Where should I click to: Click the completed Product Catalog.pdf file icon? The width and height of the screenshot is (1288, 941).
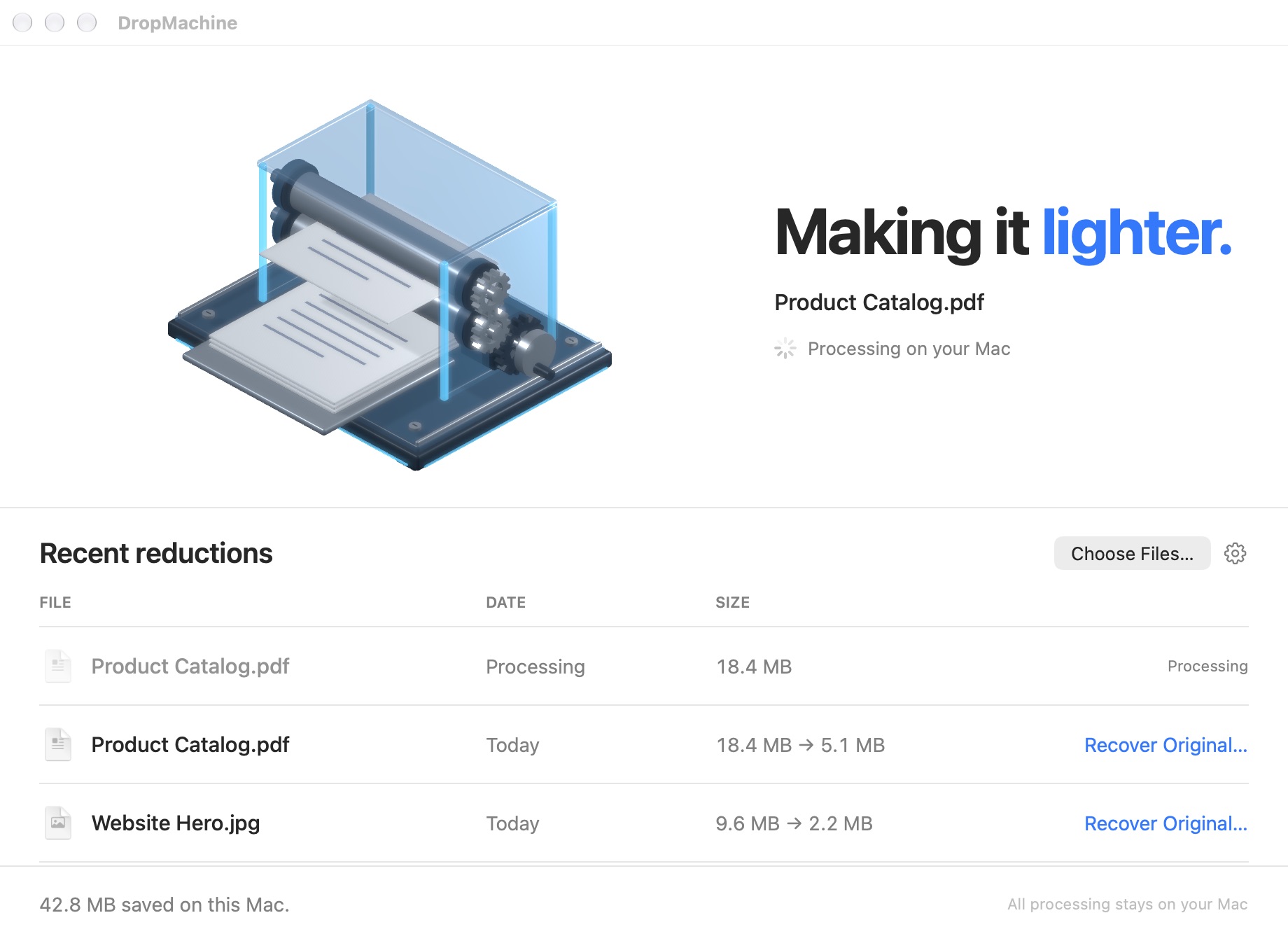coord(58,744)
